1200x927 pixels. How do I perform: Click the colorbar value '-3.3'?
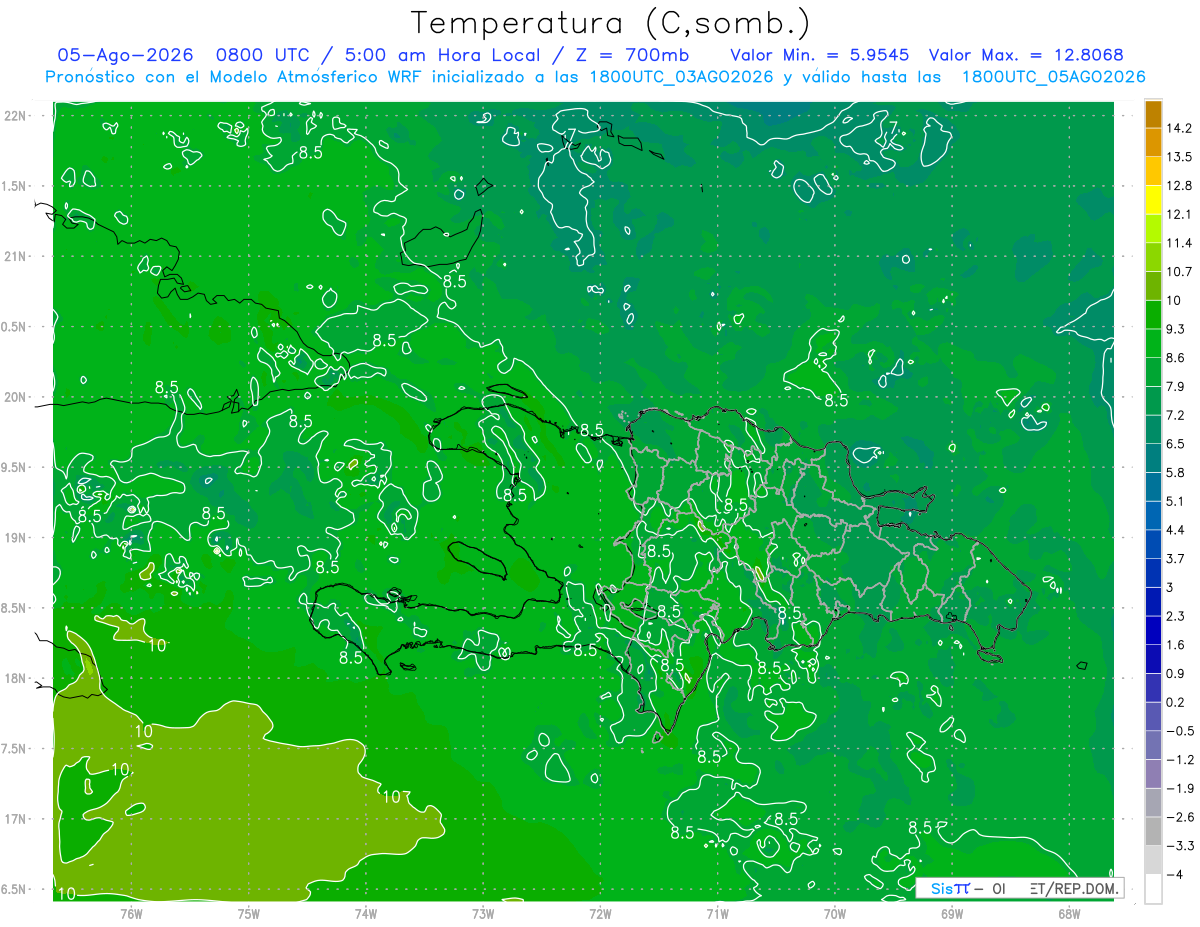[x=1180, y=846]
